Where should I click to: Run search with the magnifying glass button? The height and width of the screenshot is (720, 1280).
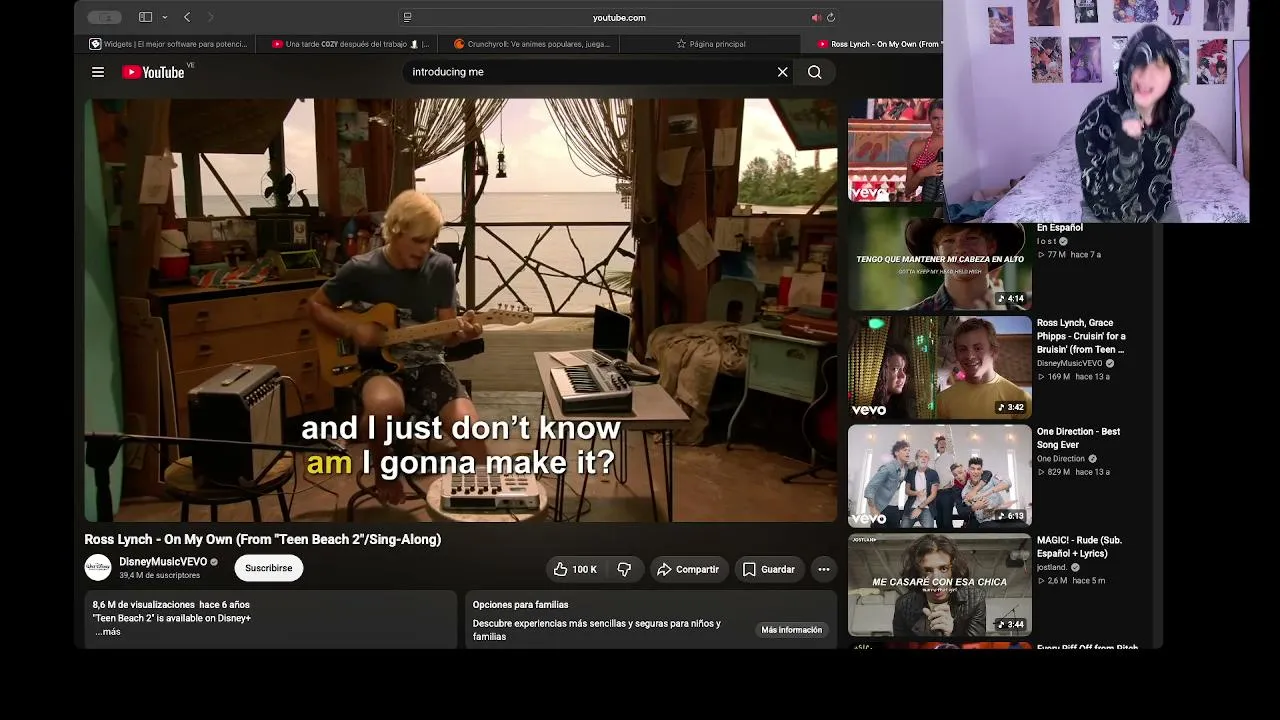pos(815,72)
